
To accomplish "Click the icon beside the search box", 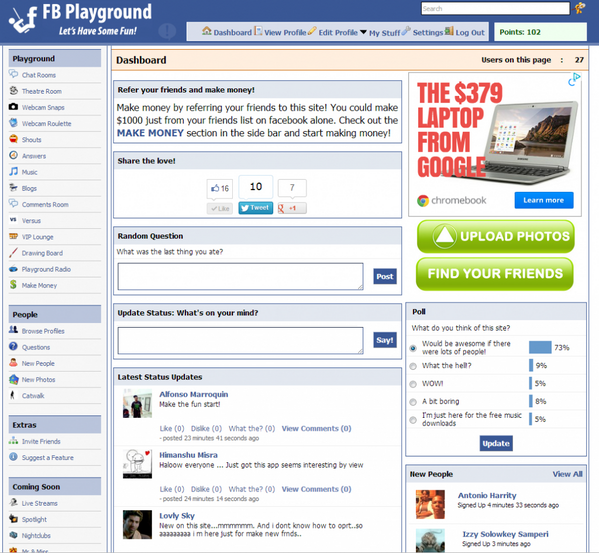I will (x=580, y=8).
